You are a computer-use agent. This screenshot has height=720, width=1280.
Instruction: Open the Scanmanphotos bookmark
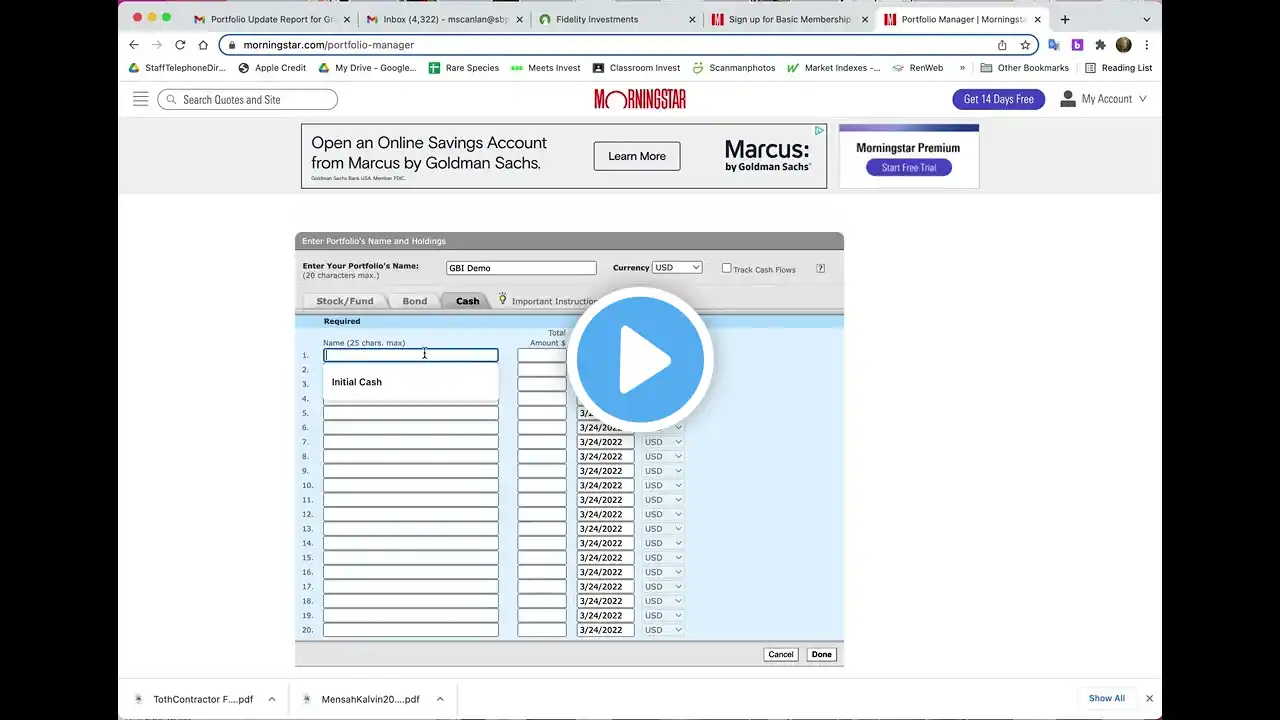click(x=733, y=68)
